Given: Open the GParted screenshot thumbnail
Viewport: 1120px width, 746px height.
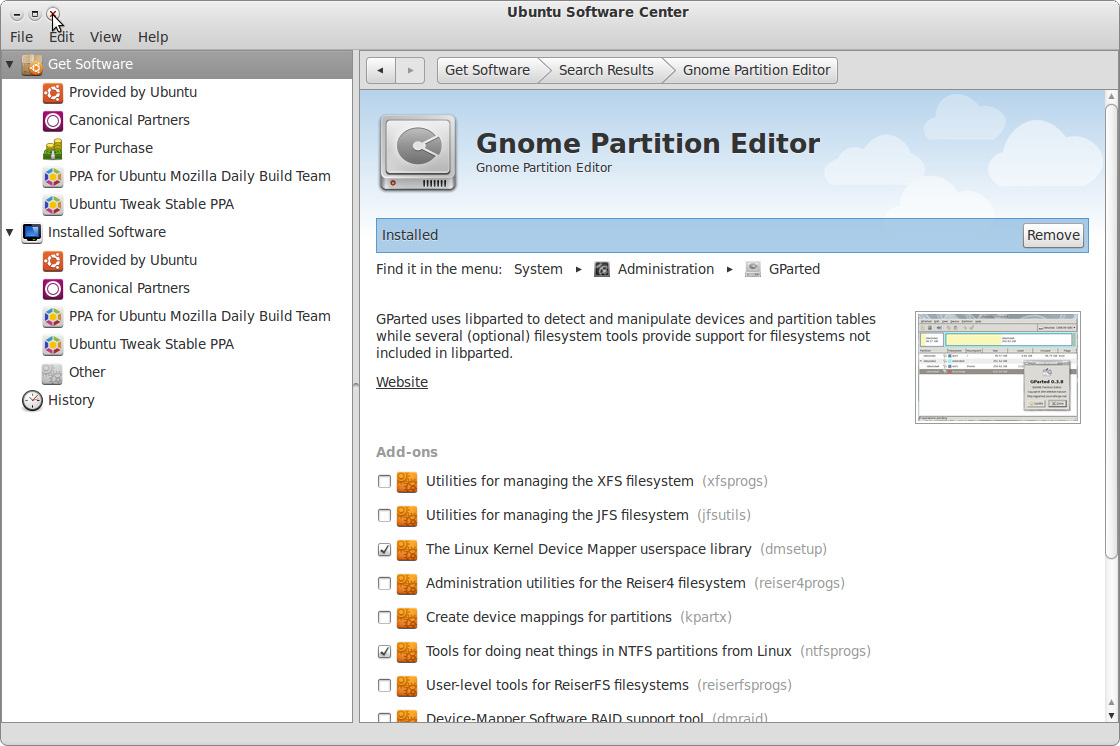Looking at the screenshot, I should [x=998, y=367].
